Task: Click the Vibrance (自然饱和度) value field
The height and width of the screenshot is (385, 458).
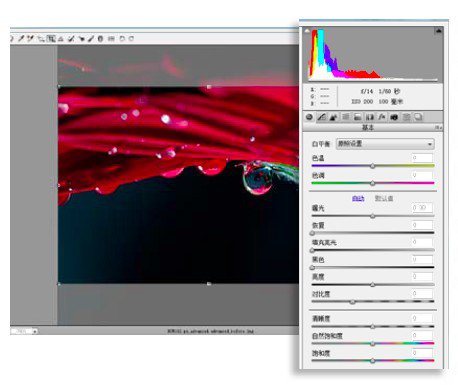Action: (x=422, y=335)
